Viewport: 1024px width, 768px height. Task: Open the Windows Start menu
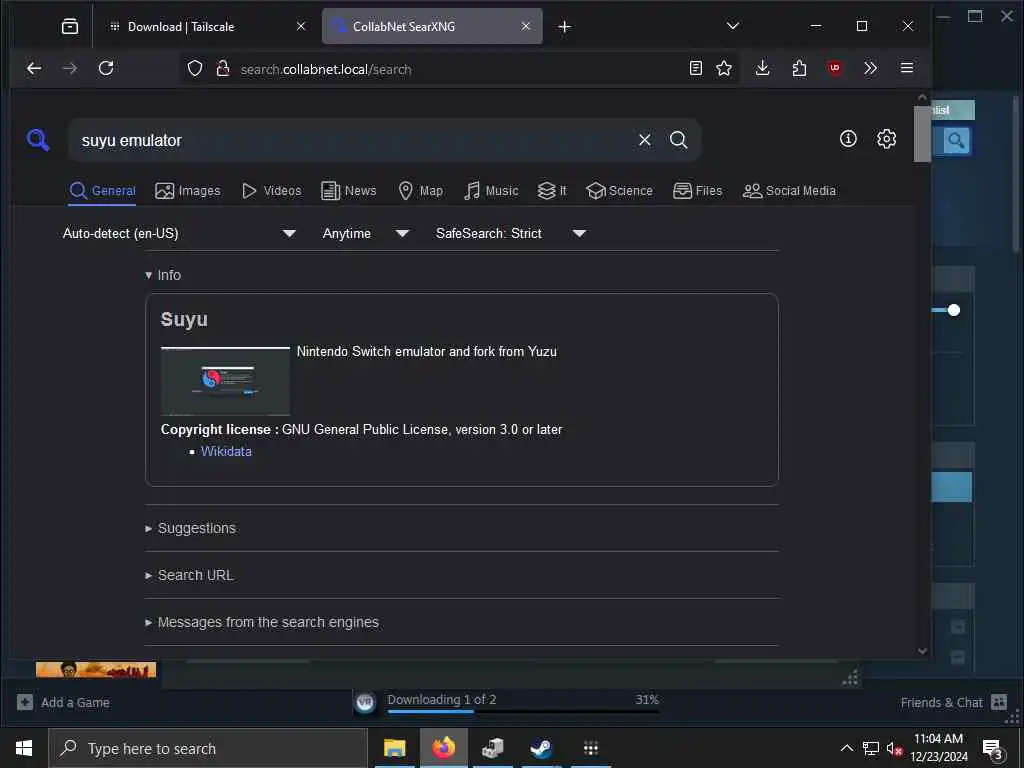[x=24, y=748]
